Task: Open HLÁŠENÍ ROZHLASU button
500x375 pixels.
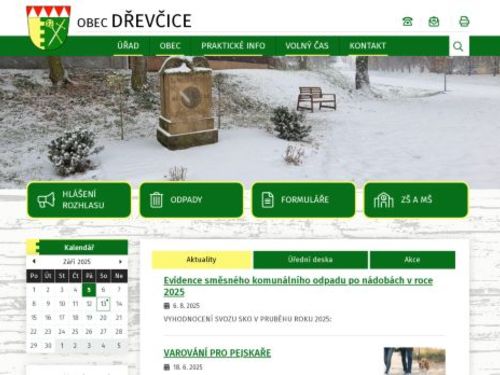Action: pos(79,200)
